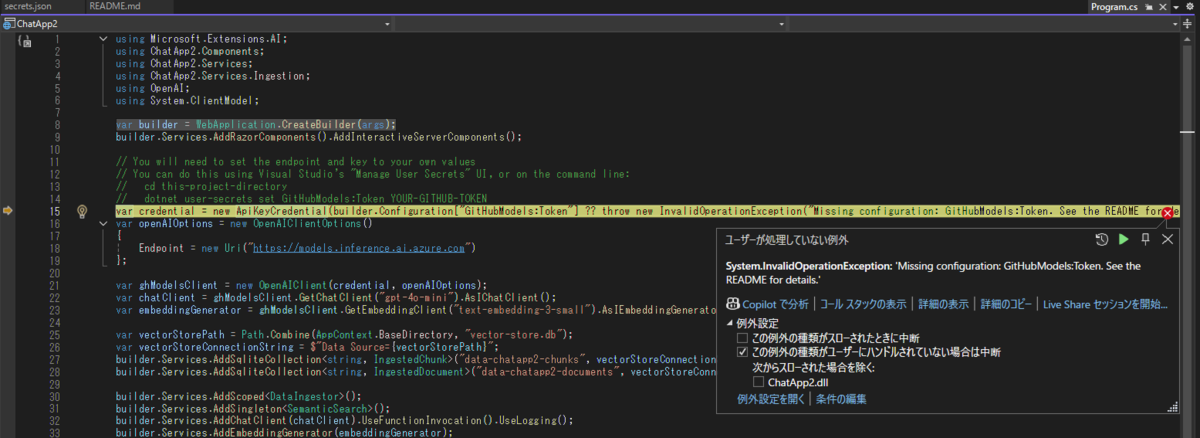This screenshot has height=438, width=1200.
Task: Click the 'WebApplication' text on line 8
Action: 236,124
